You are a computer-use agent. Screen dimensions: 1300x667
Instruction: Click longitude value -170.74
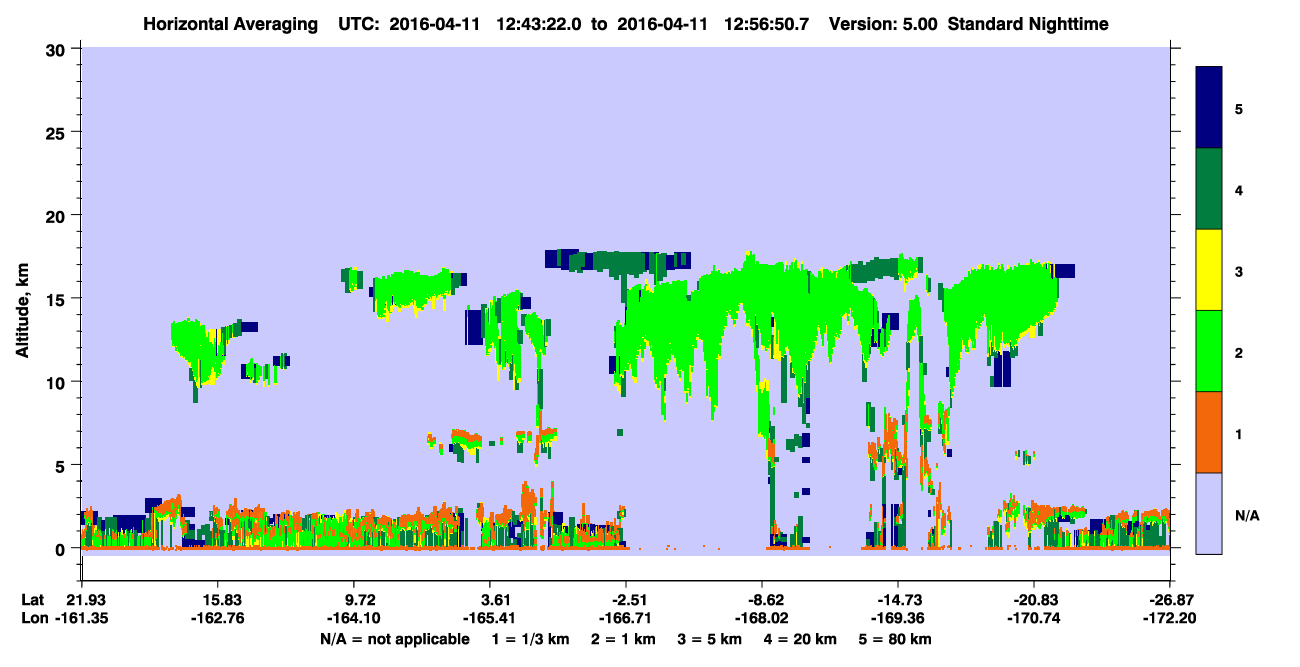coord(1034,619)
